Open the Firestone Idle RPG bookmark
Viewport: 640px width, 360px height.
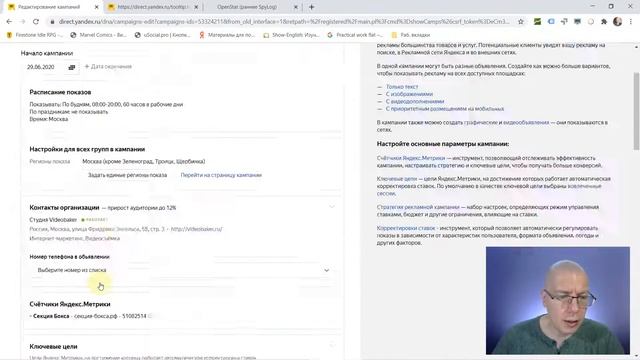(35, 35)
